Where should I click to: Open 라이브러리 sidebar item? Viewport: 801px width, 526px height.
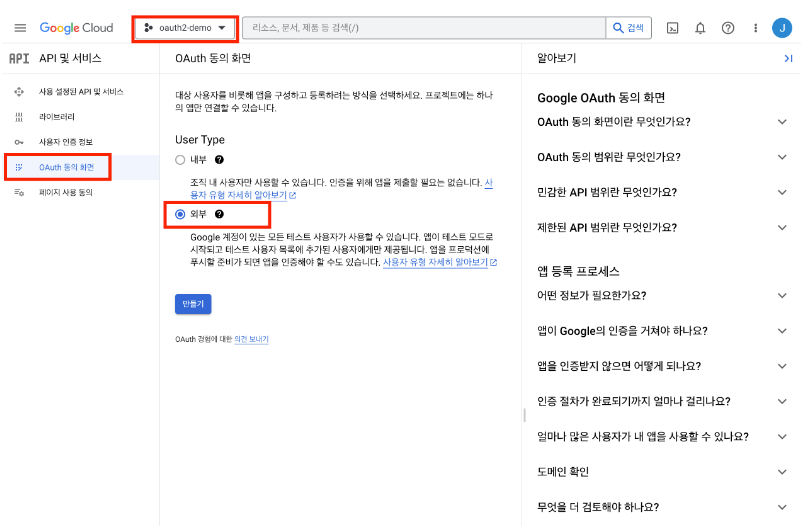[x=80, y=117]
